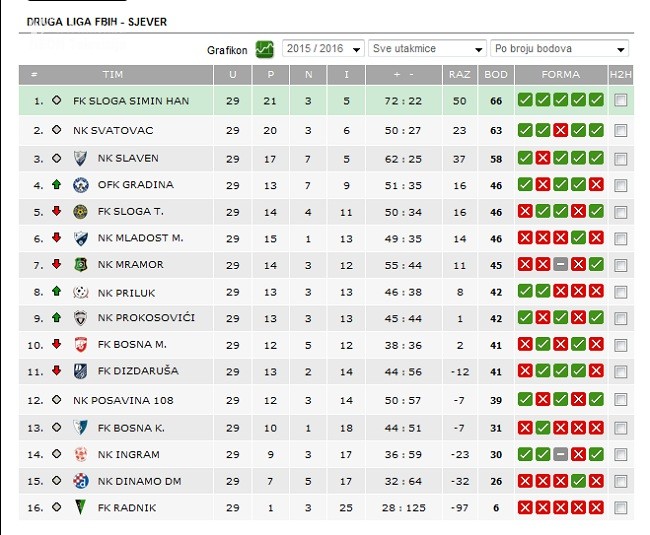The height and width of the screenshot is (535, 650).
Task: Click the FK Radnik club crest
Action: point(81,508)
